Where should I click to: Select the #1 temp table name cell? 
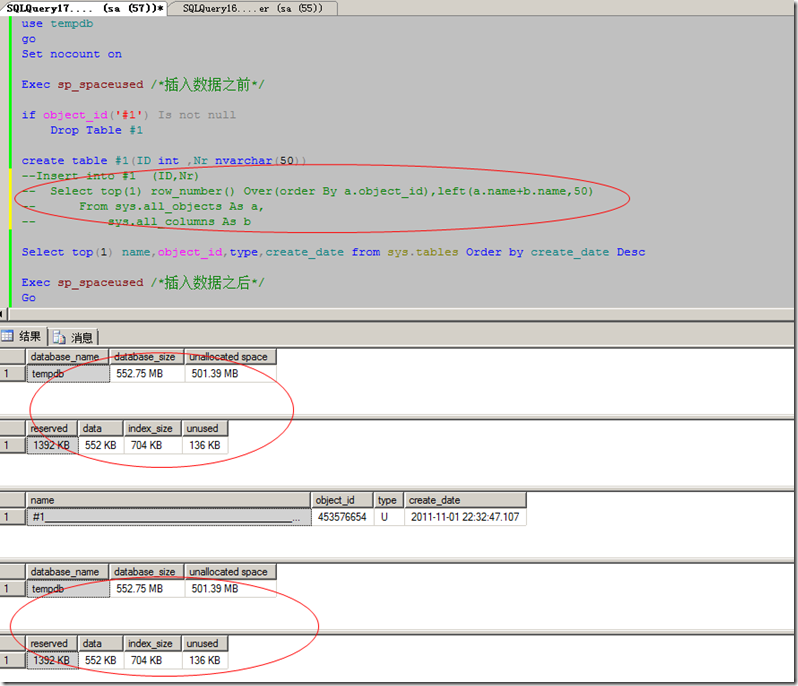point(166,517)
